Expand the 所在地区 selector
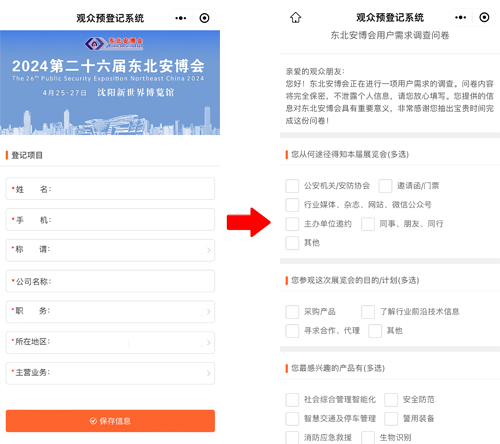 pos(110,342)
